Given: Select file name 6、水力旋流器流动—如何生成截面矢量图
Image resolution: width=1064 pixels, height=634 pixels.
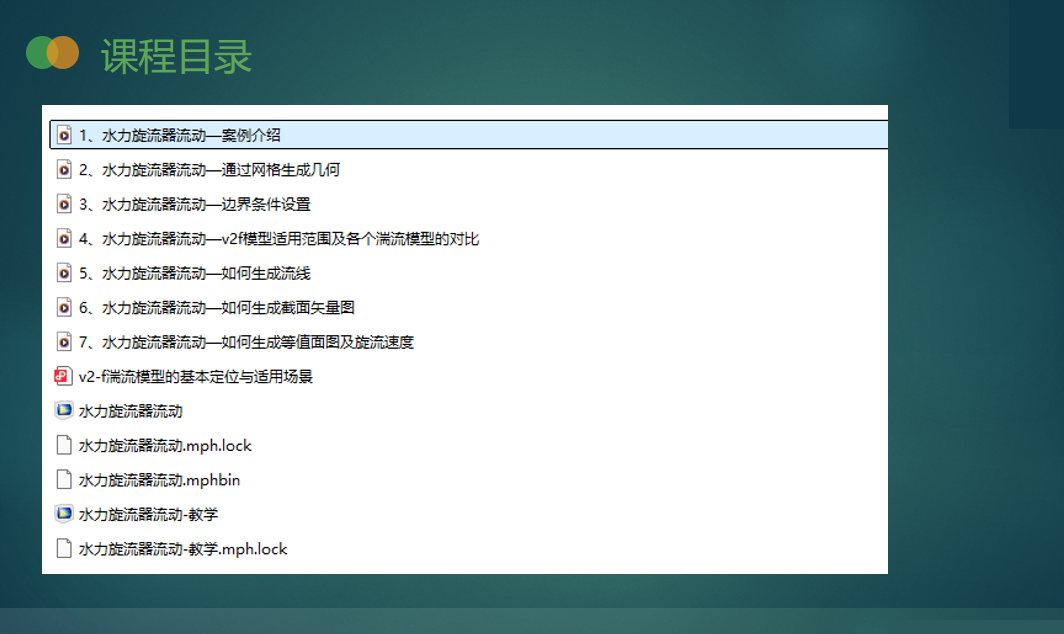Looking at the screenshot, I should 216,307.
